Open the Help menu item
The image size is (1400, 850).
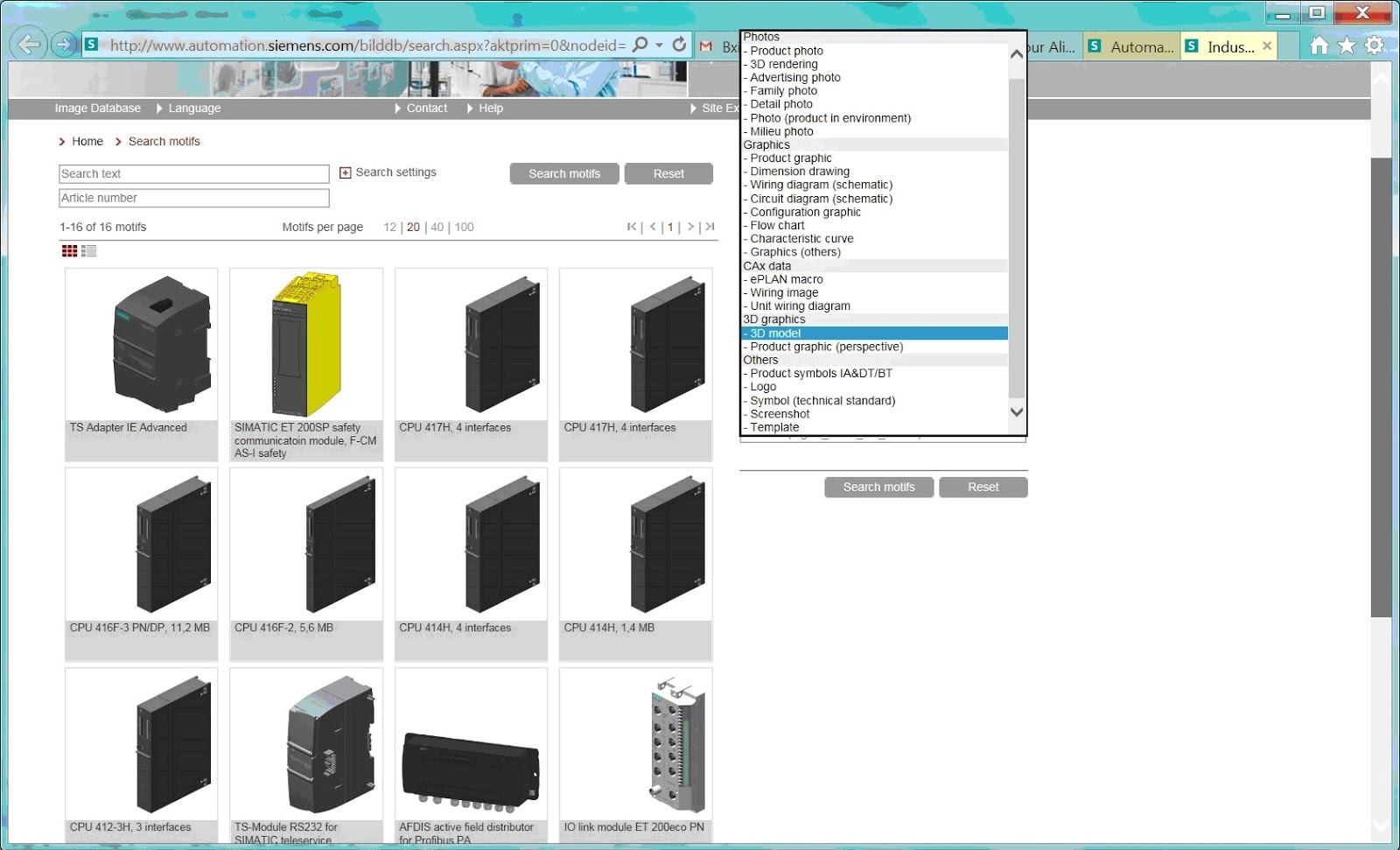pyautogui.click(x=491, y=109)
